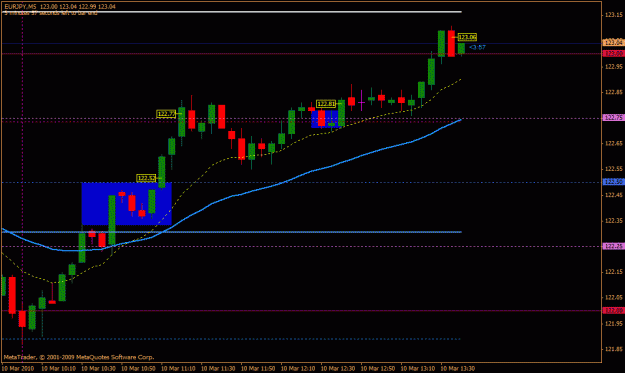625x373 pixels.
Task: Click the '10 Mar 2010' time axis label
Action: [18, 369]
